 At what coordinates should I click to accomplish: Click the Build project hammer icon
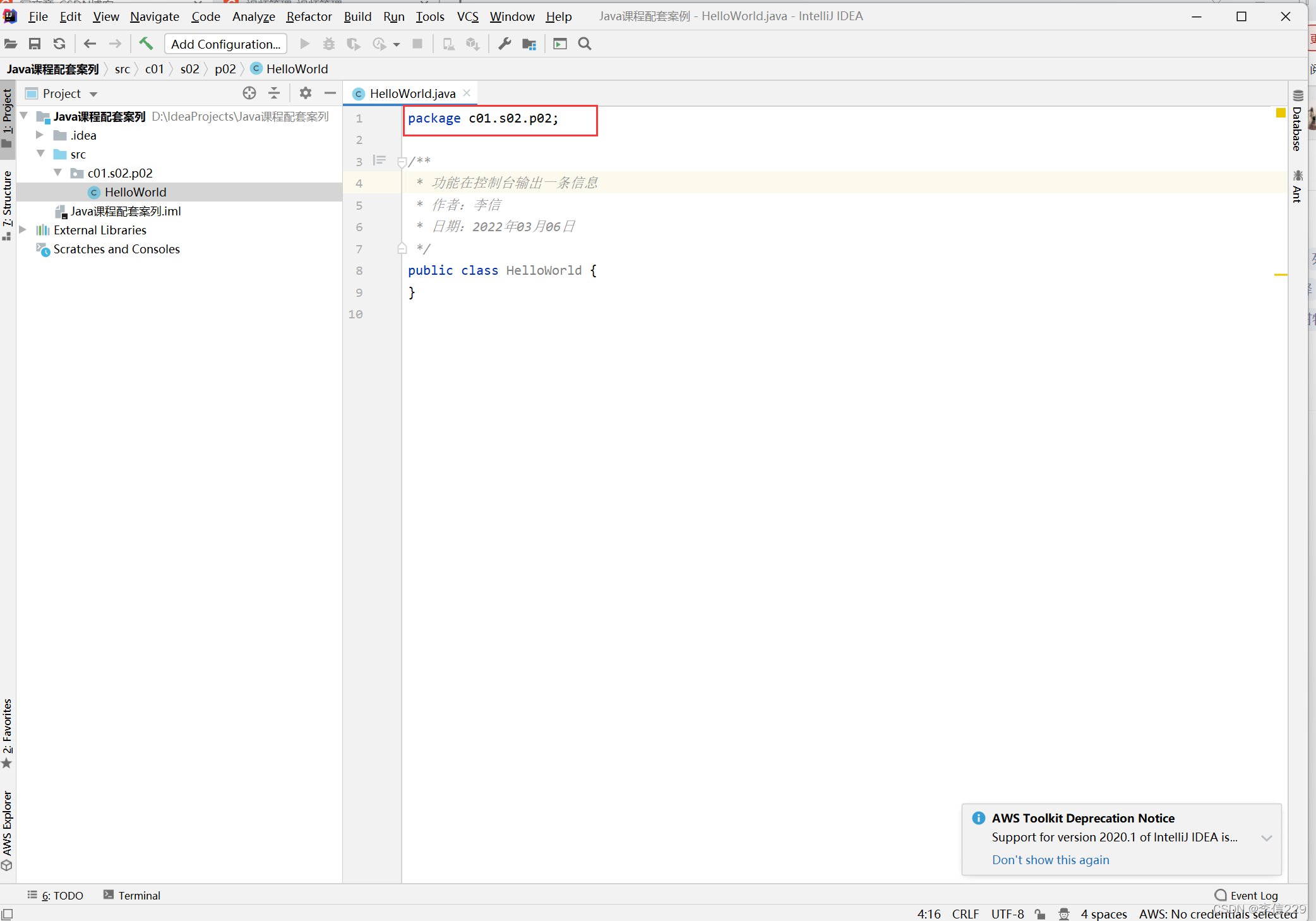pos(146,44)
